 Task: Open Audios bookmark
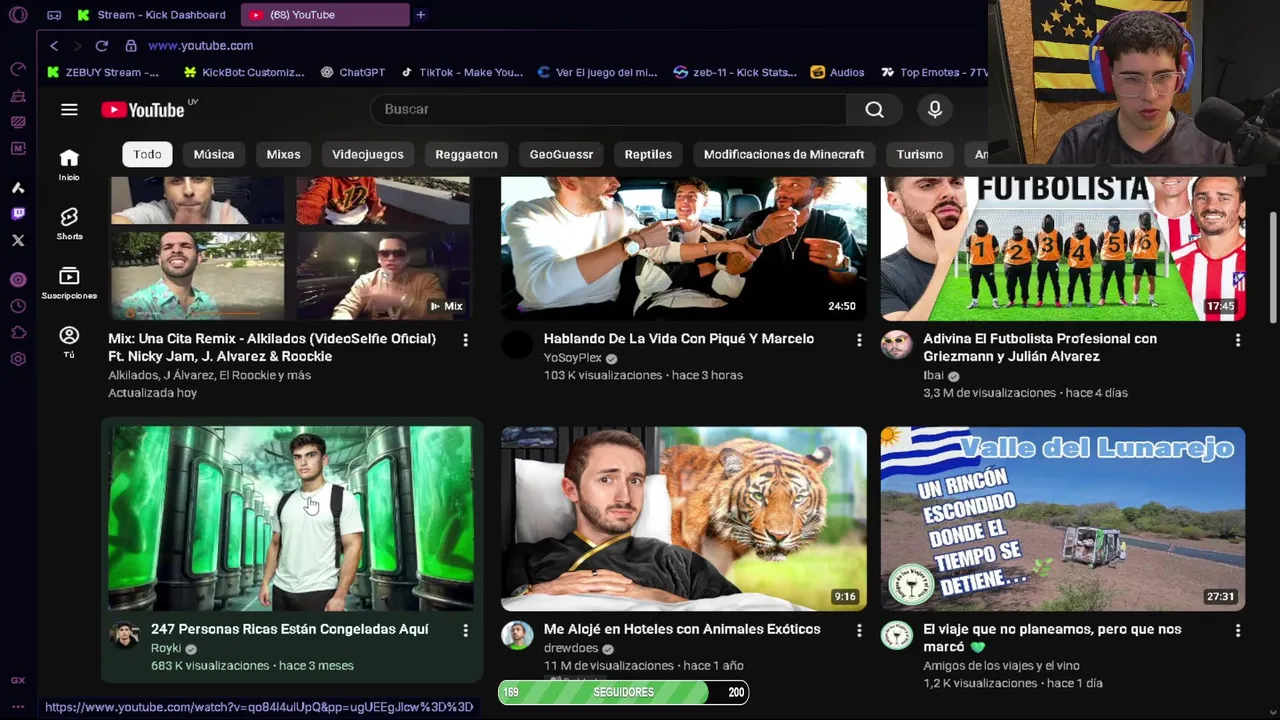tap(838, 72)
